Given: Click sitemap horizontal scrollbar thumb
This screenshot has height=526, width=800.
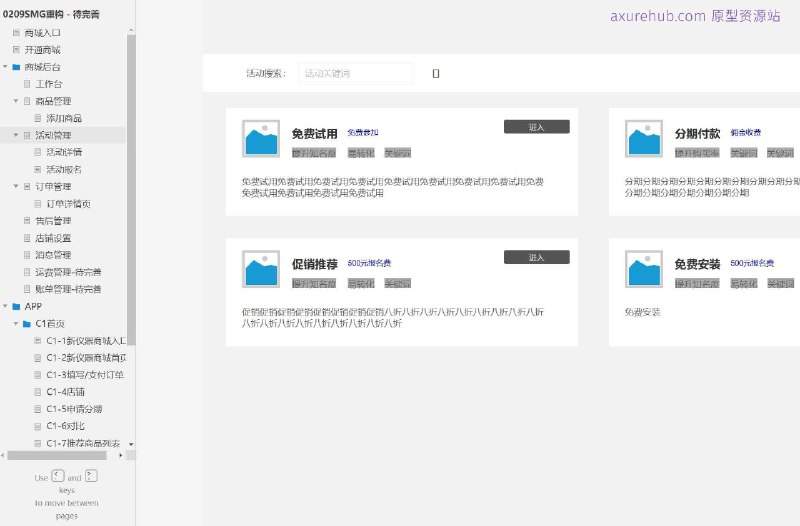Looking at the screenshot, I should (x=57, y=455).
